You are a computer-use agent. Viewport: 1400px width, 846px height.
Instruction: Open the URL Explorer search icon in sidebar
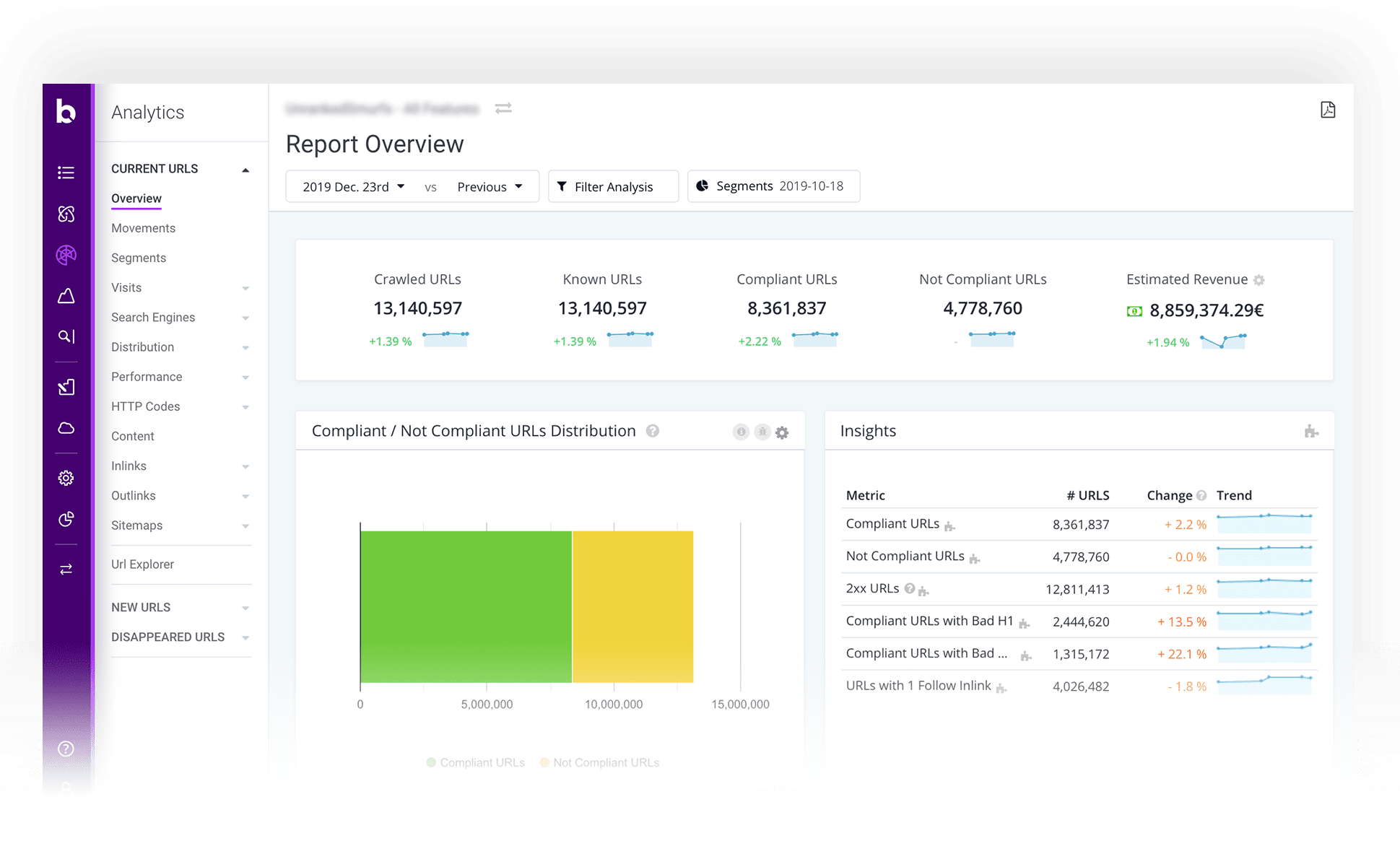pyautogui.click(x=66, y=336)
